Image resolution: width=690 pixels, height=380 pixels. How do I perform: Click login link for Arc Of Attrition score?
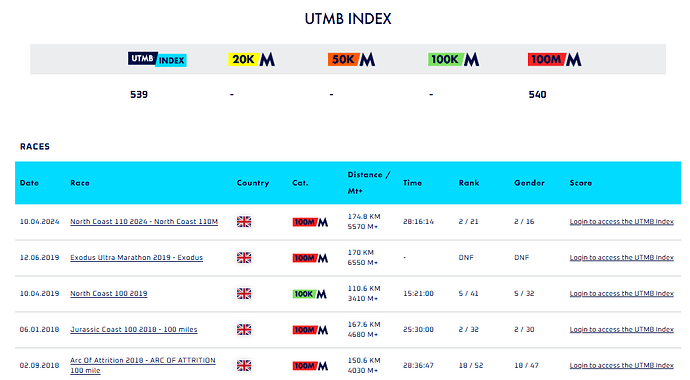[621, 365]
